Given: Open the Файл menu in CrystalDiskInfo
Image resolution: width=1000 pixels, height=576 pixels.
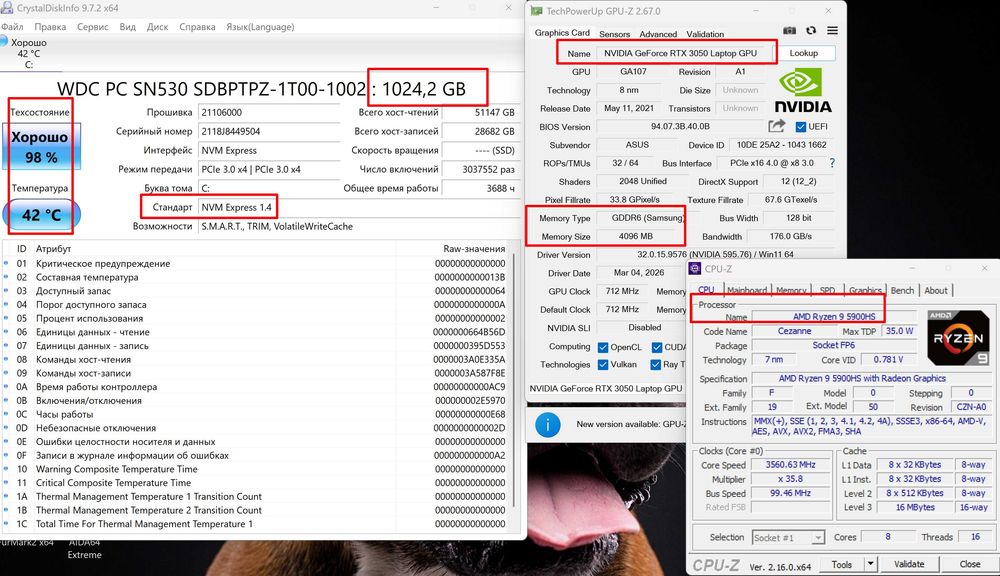Looking at the screenshot, I should (12, 27).
